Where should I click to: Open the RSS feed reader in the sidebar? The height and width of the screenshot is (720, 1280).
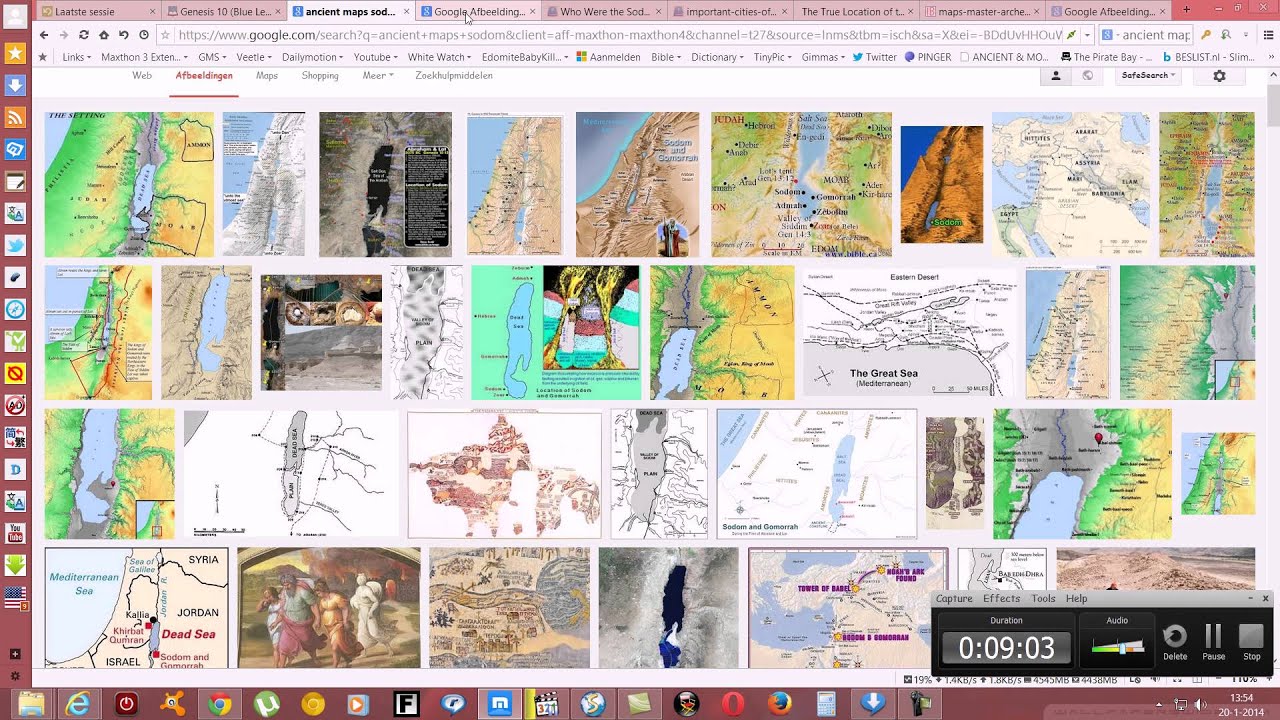15,118
